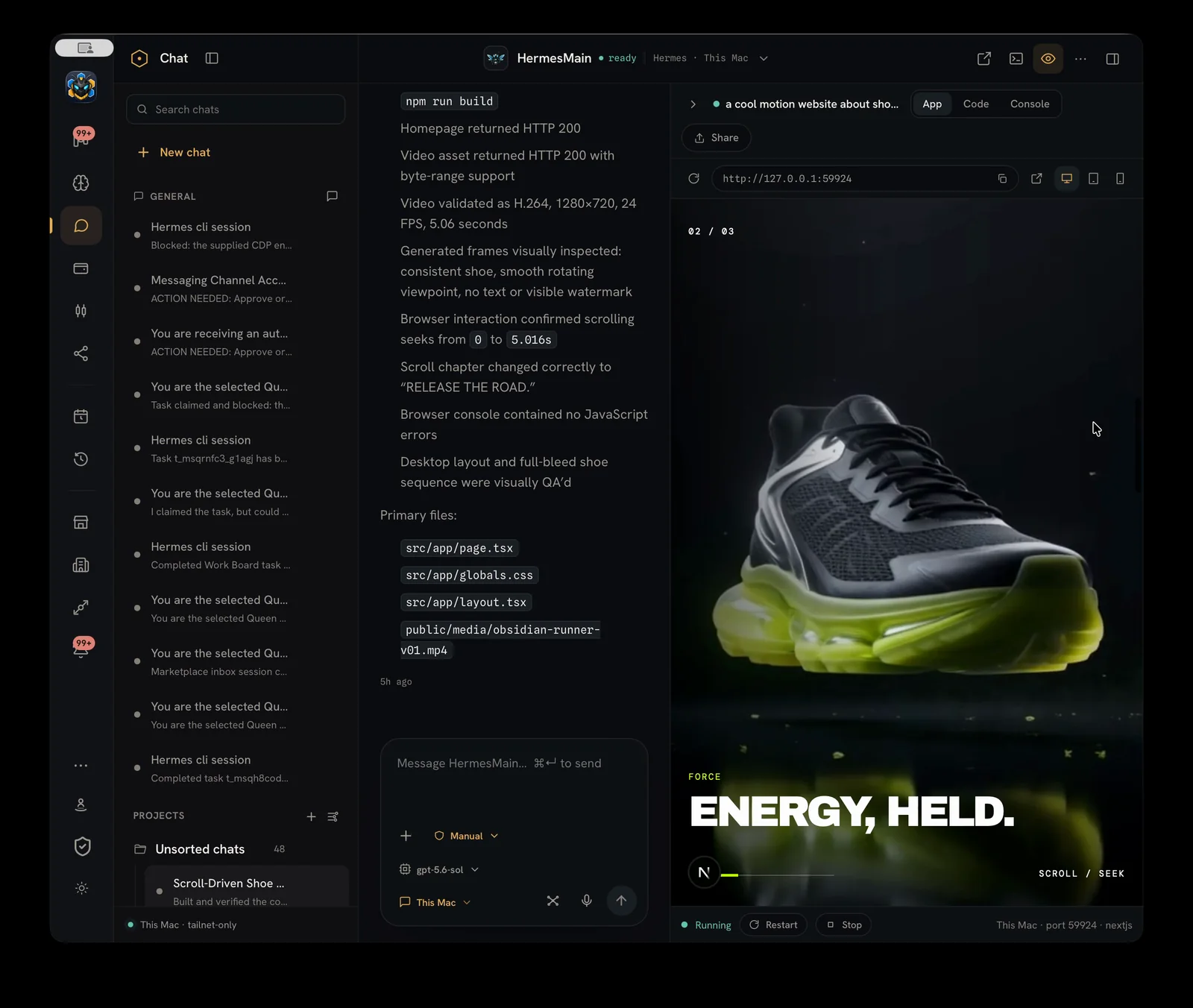
Task: Open the calendar icon in left sidebar
Action: click(x=81, y=416)
